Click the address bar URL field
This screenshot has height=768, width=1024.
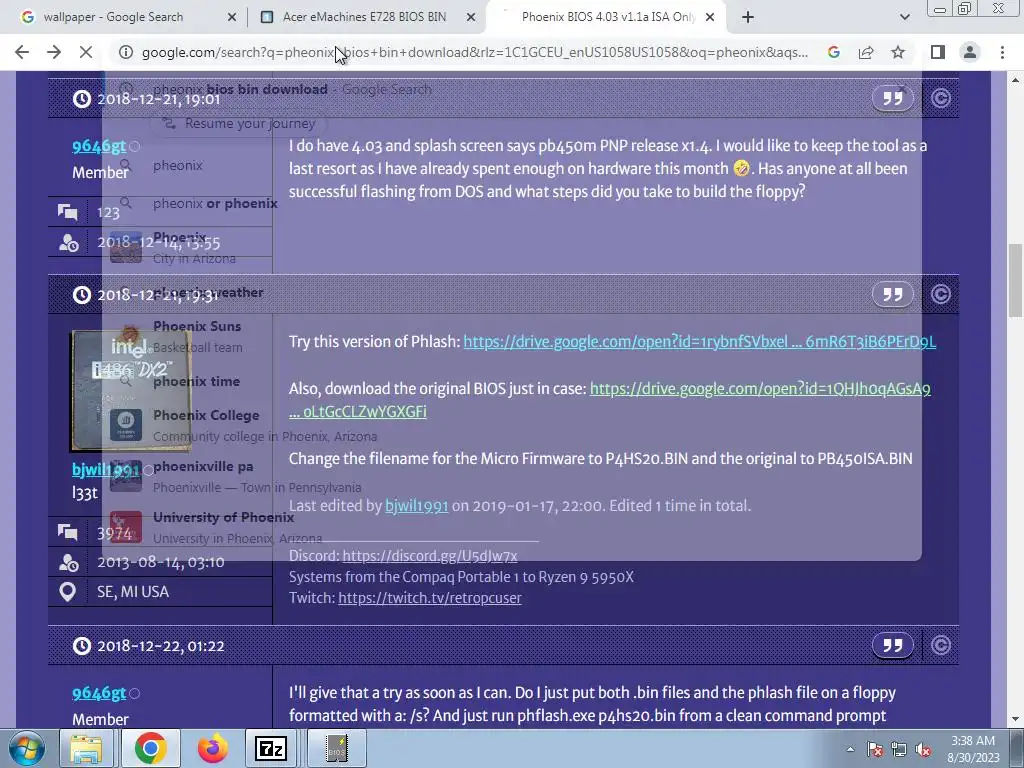475,52
